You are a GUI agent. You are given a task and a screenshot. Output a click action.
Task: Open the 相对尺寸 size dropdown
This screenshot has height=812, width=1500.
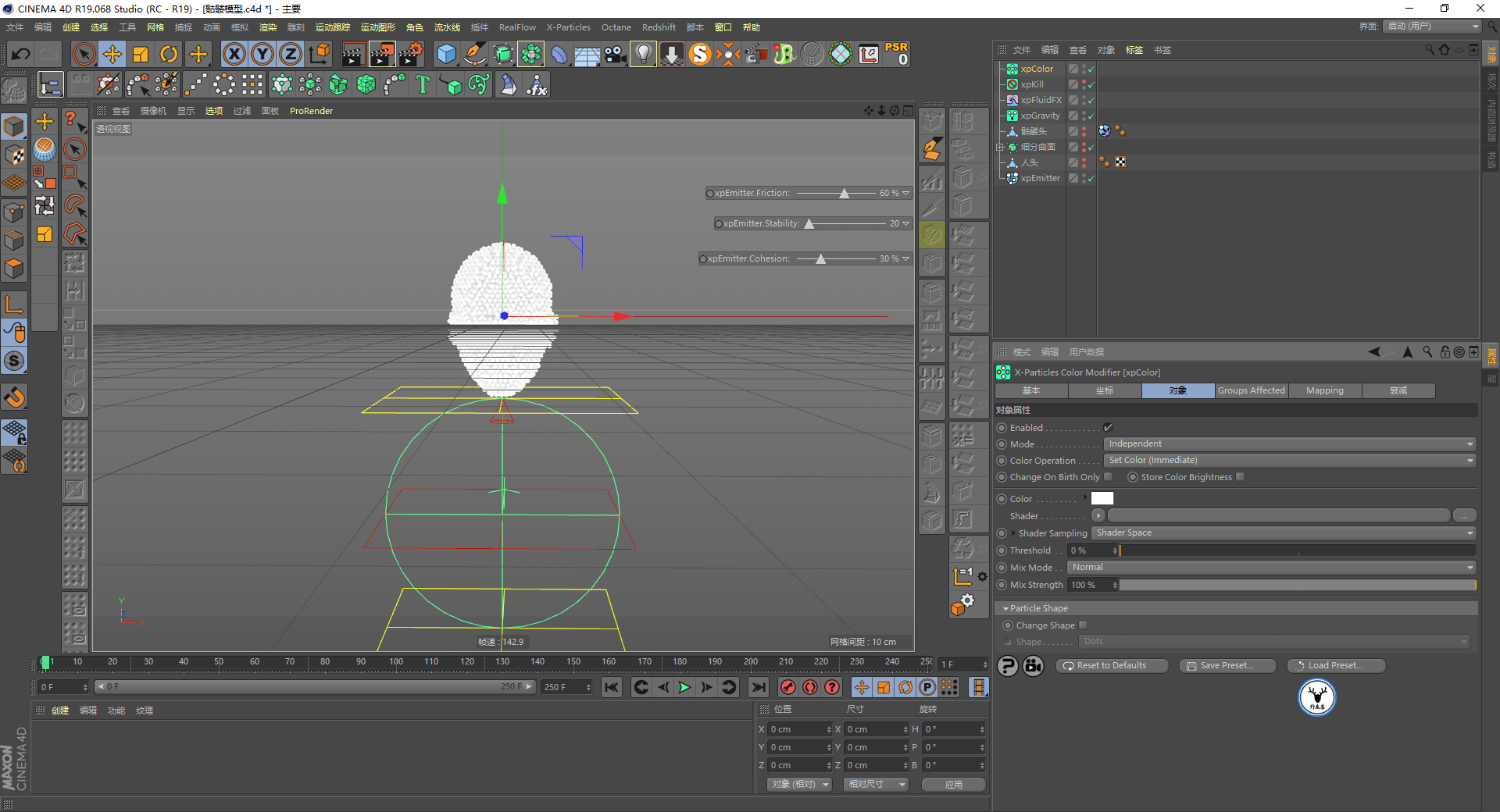pyautogui.click(x=876, y=785)
